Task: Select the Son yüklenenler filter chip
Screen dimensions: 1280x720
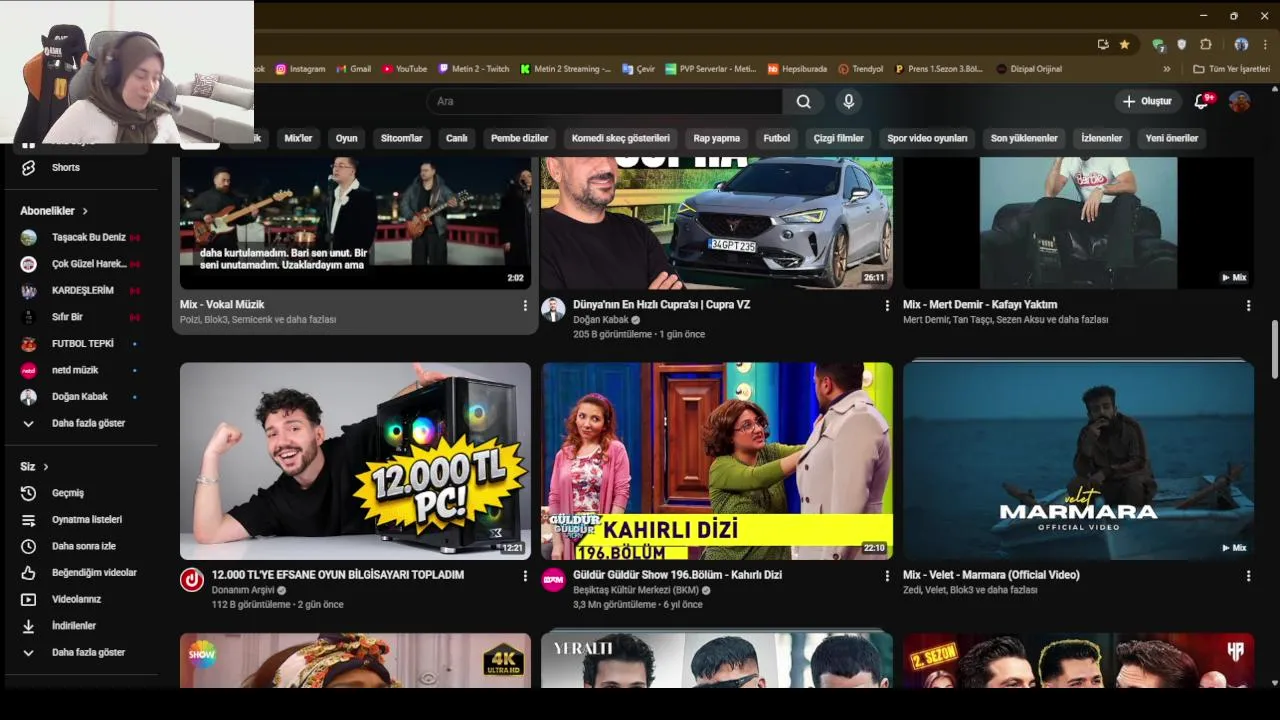Action: [1024, 138]
